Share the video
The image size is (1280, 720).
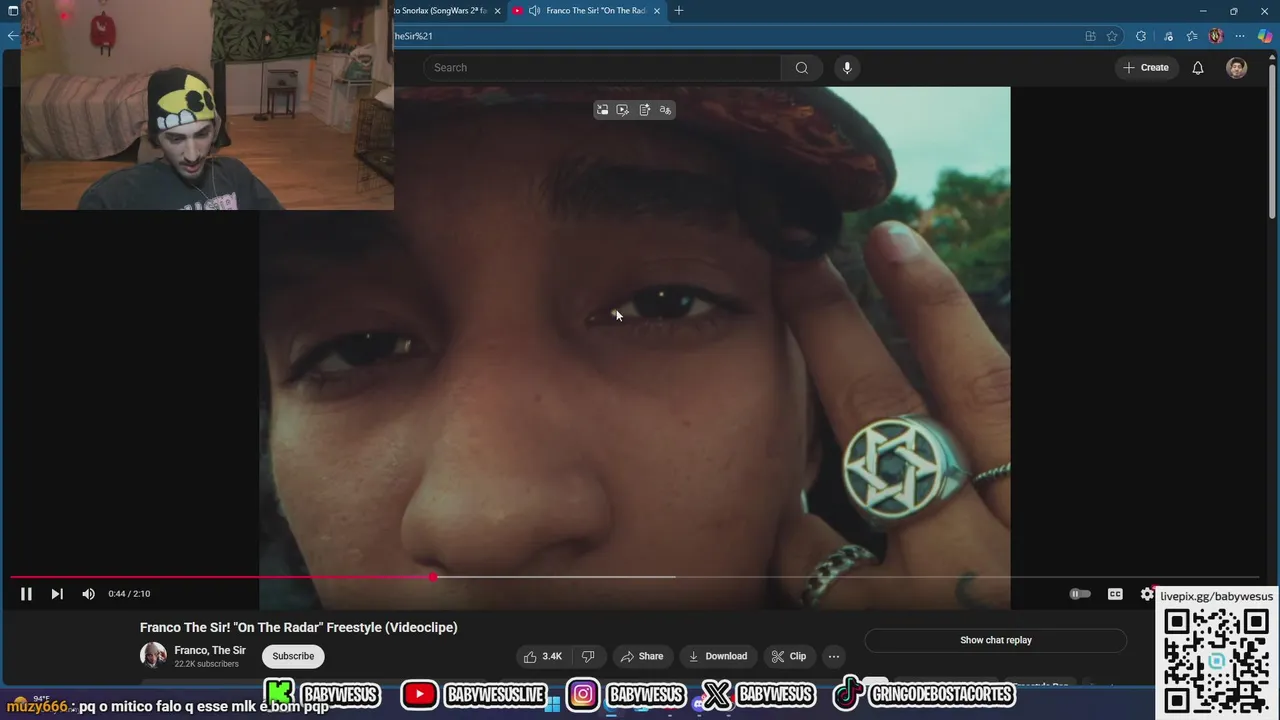tap(641, 656)
